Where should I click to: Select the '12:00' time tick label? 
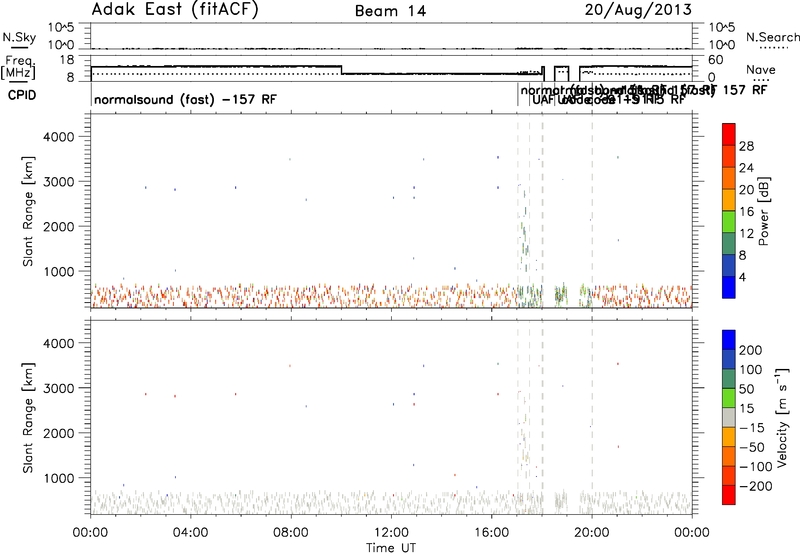(x=391, y=533)
